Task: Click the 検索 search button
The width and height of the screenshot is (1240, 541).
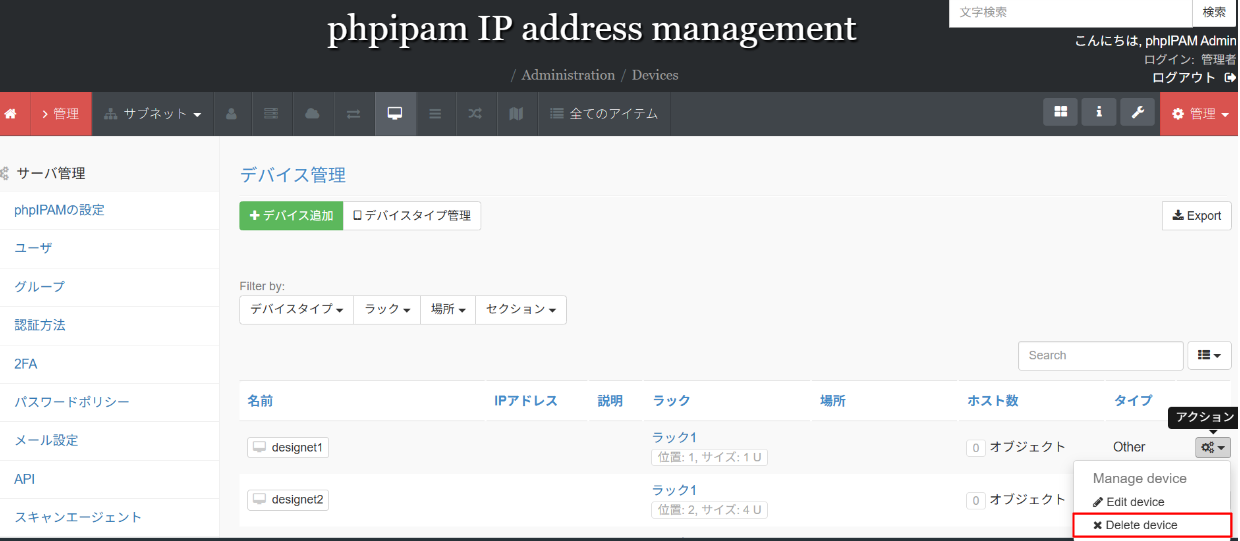Action: click(x=1214, y=13)
